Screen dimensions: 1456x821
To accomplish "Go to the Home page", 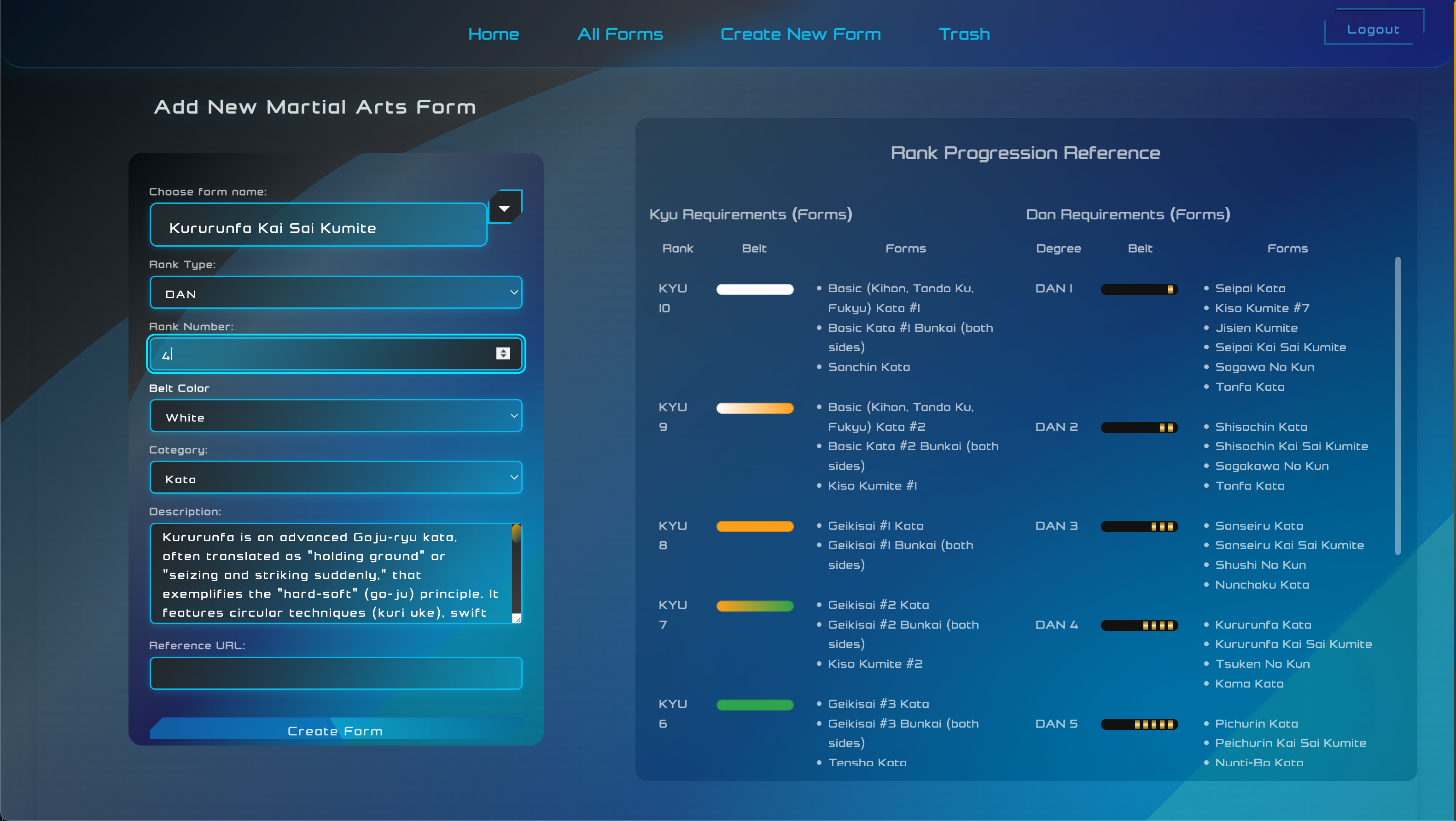I will point(494,35).
